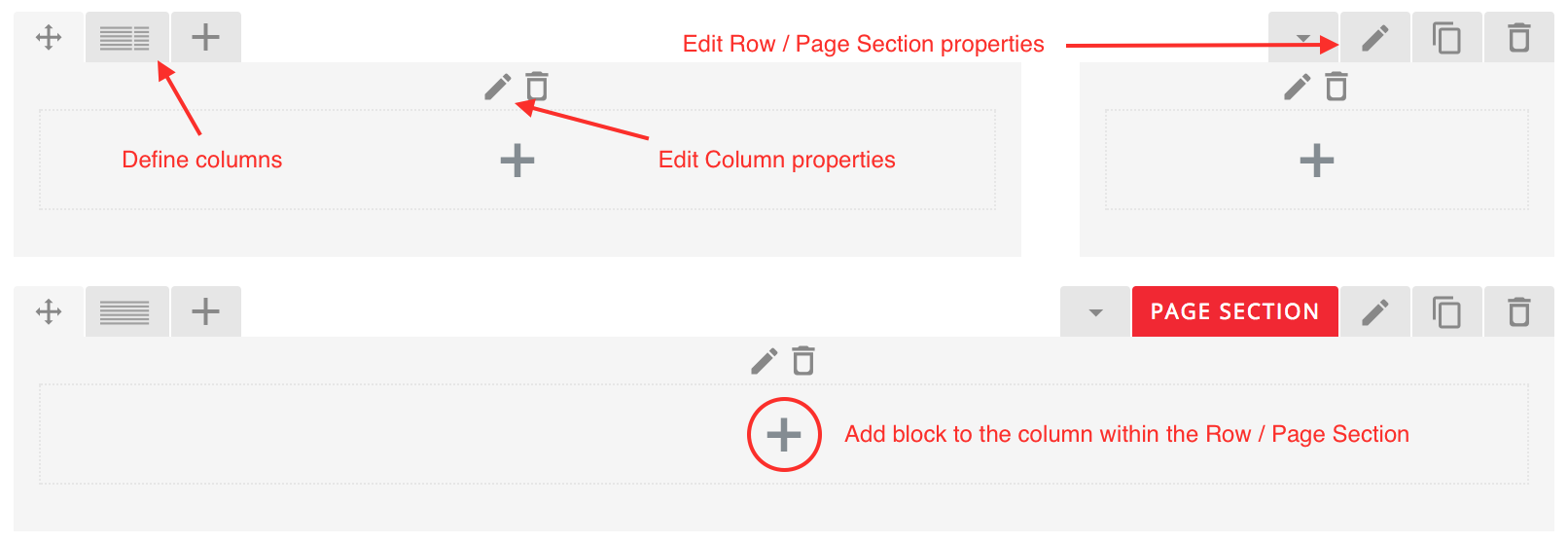Edit top row properties with the pencil icon
The height and width of the screenshot is (543, 1568).
tap(1374, 38)
